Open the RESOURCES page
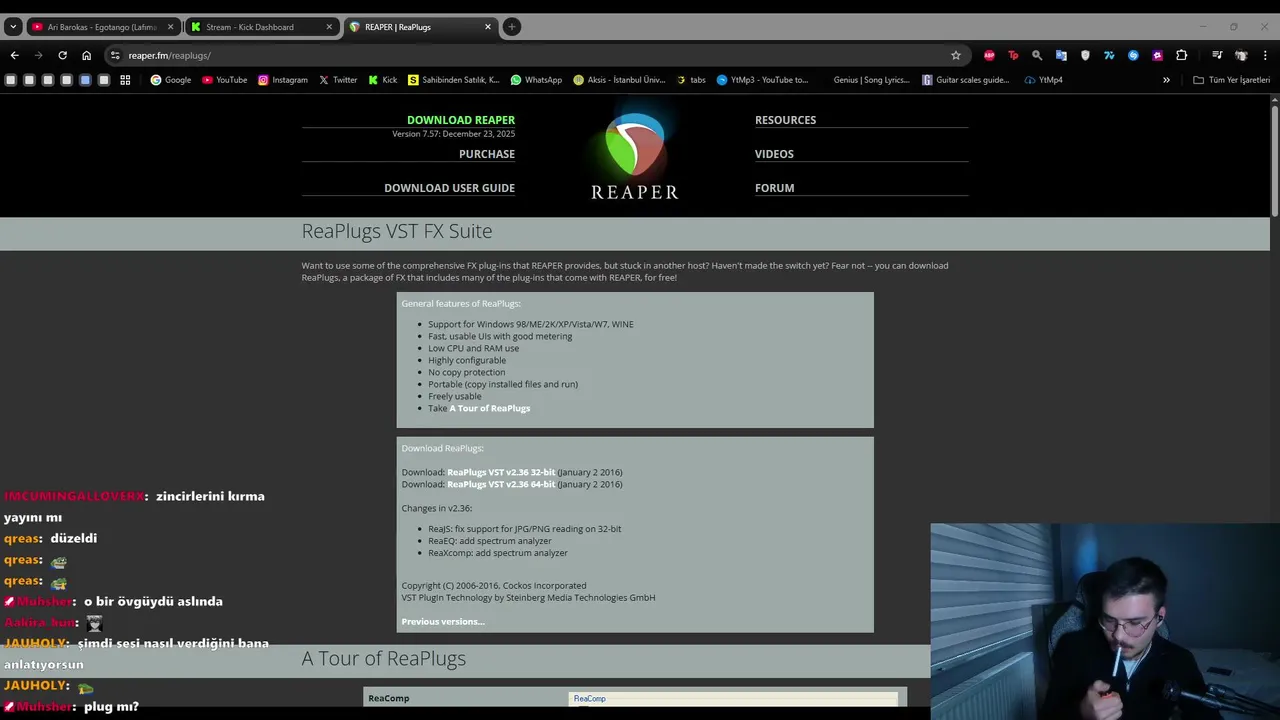This screenshot has width=1280, height=720. point(785,120)
